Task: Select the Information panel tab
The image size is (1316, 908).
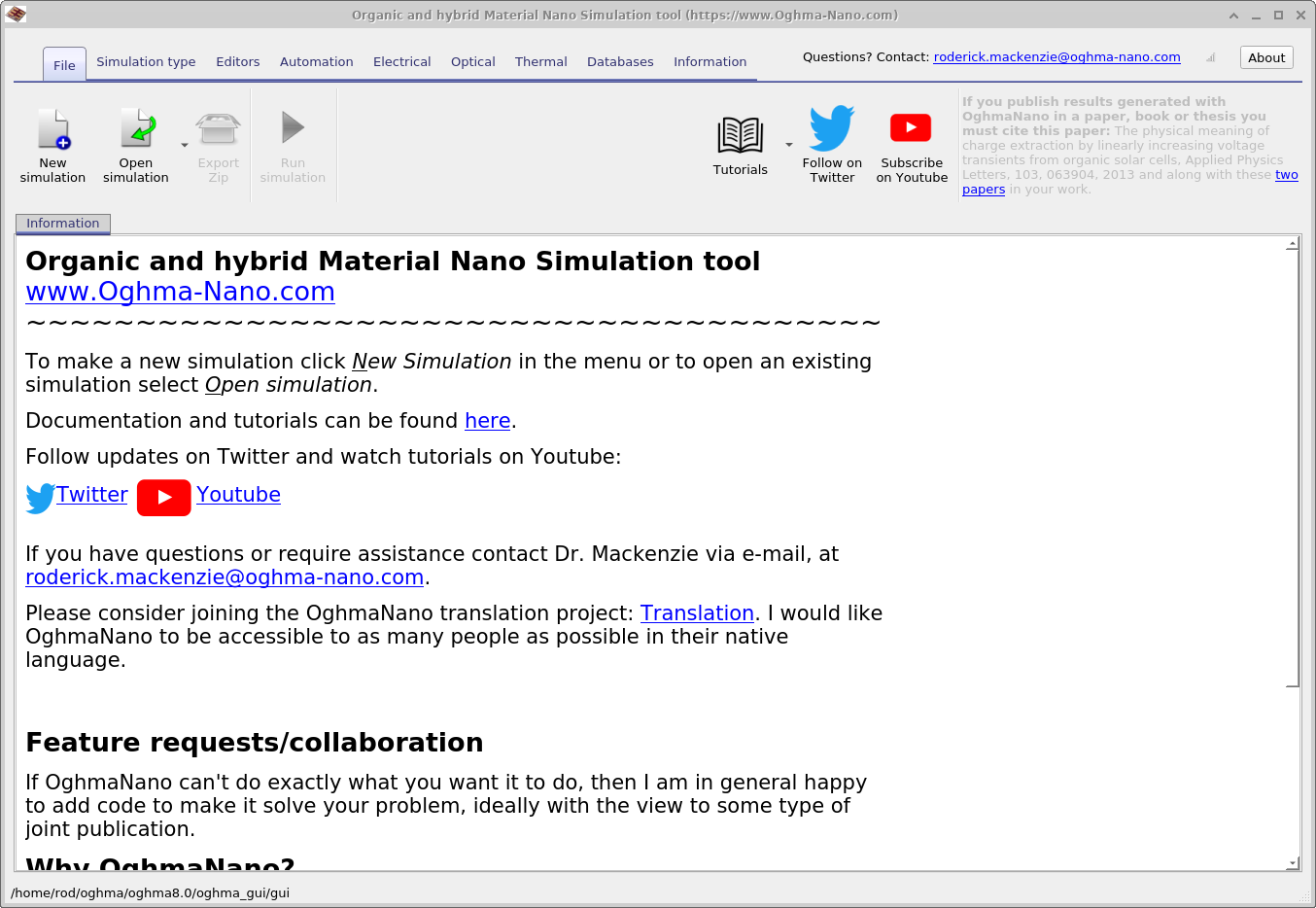Action: pos(63,224)
